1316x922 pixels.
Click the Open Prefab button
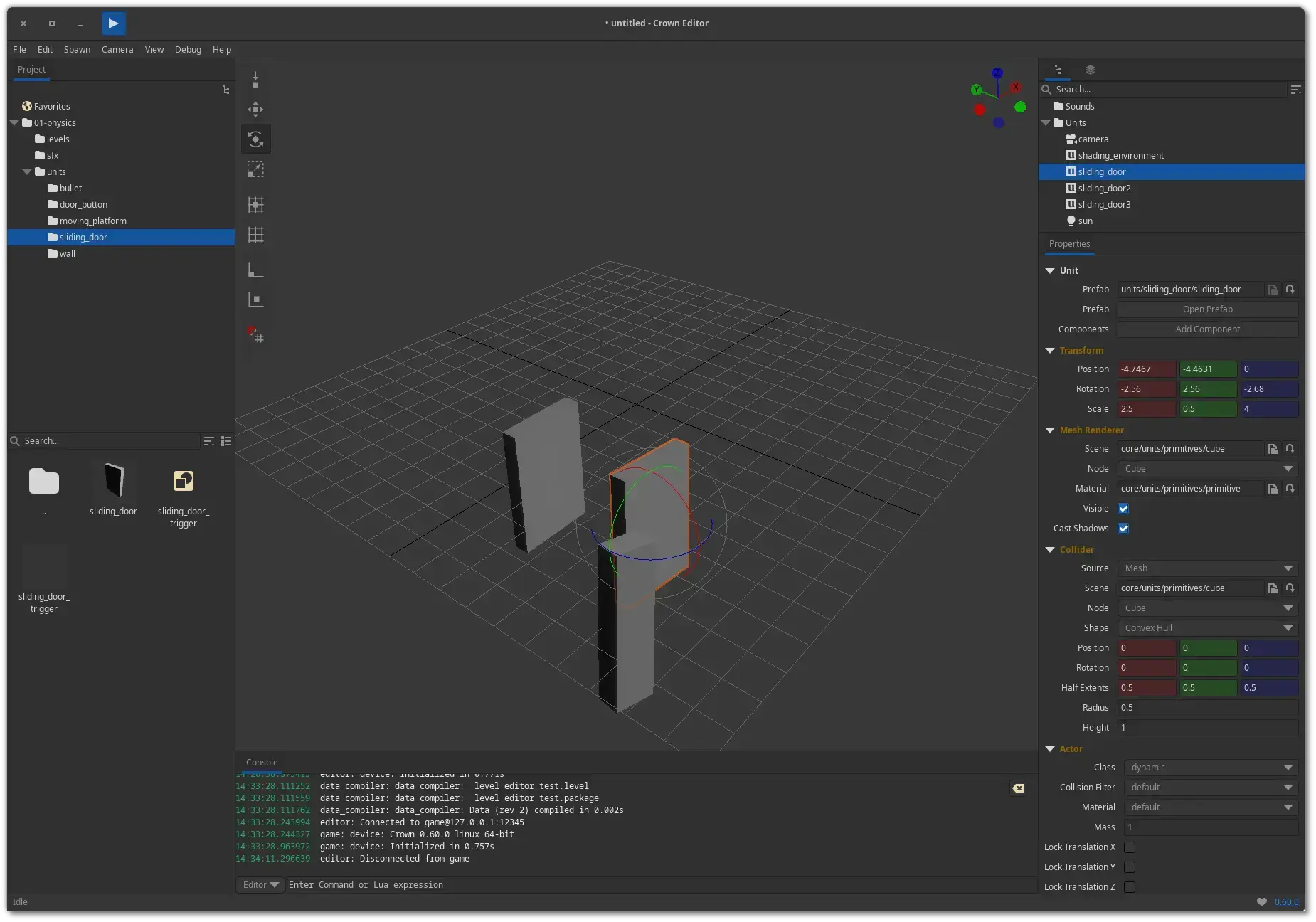click(1207, 309)
